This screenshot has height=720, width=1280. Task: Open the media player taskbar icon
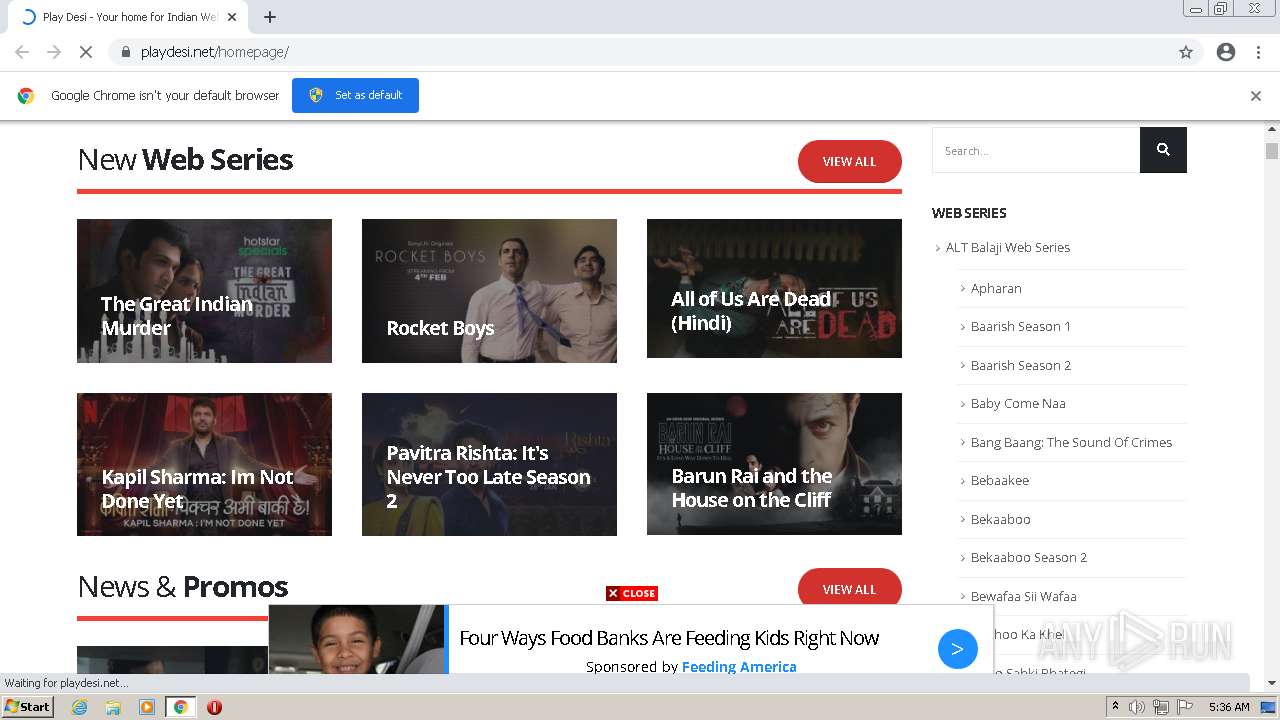pos(147,707)
